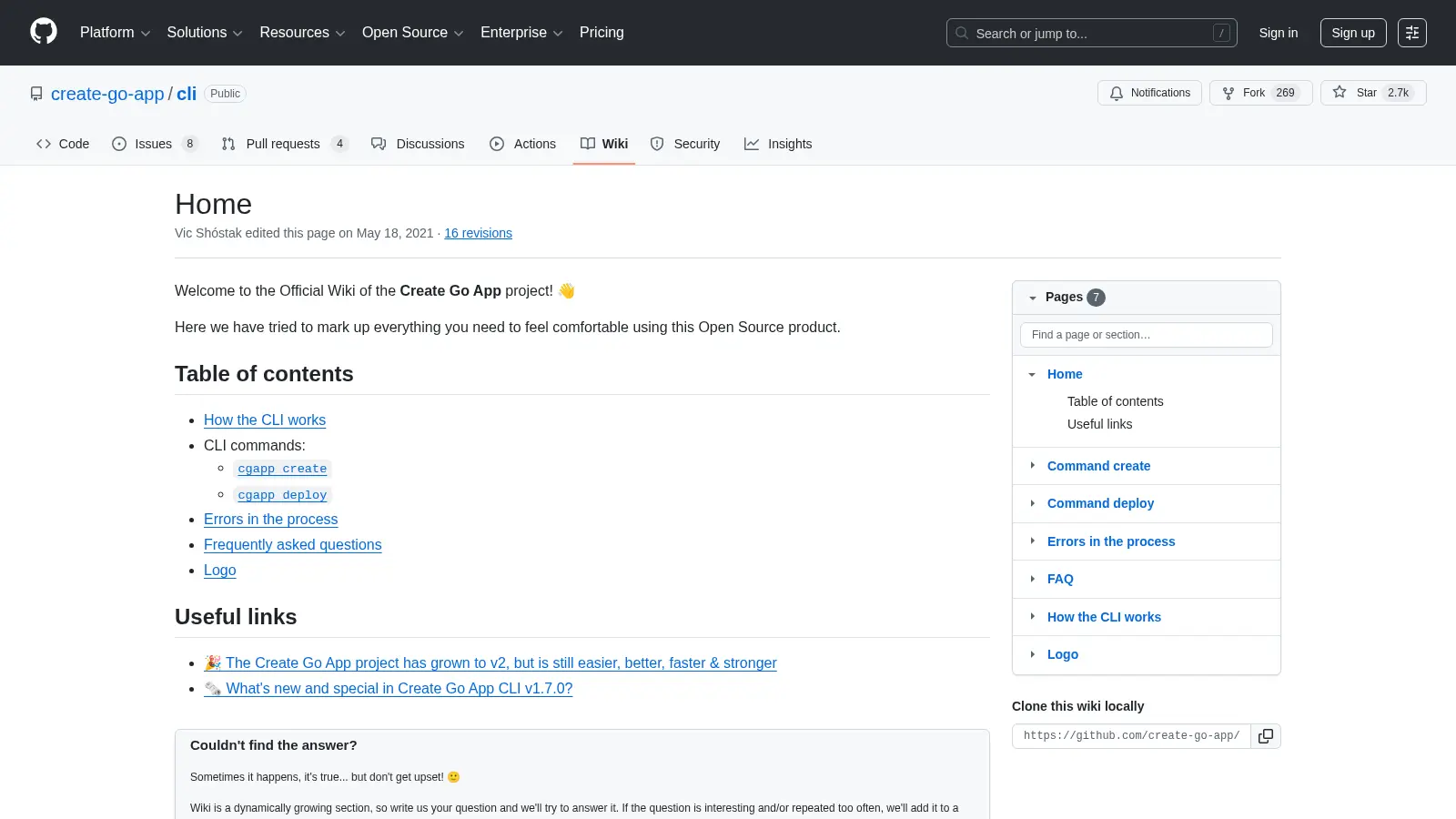
Task: Open the Enterprise dropdown menu
Action: 521,33
